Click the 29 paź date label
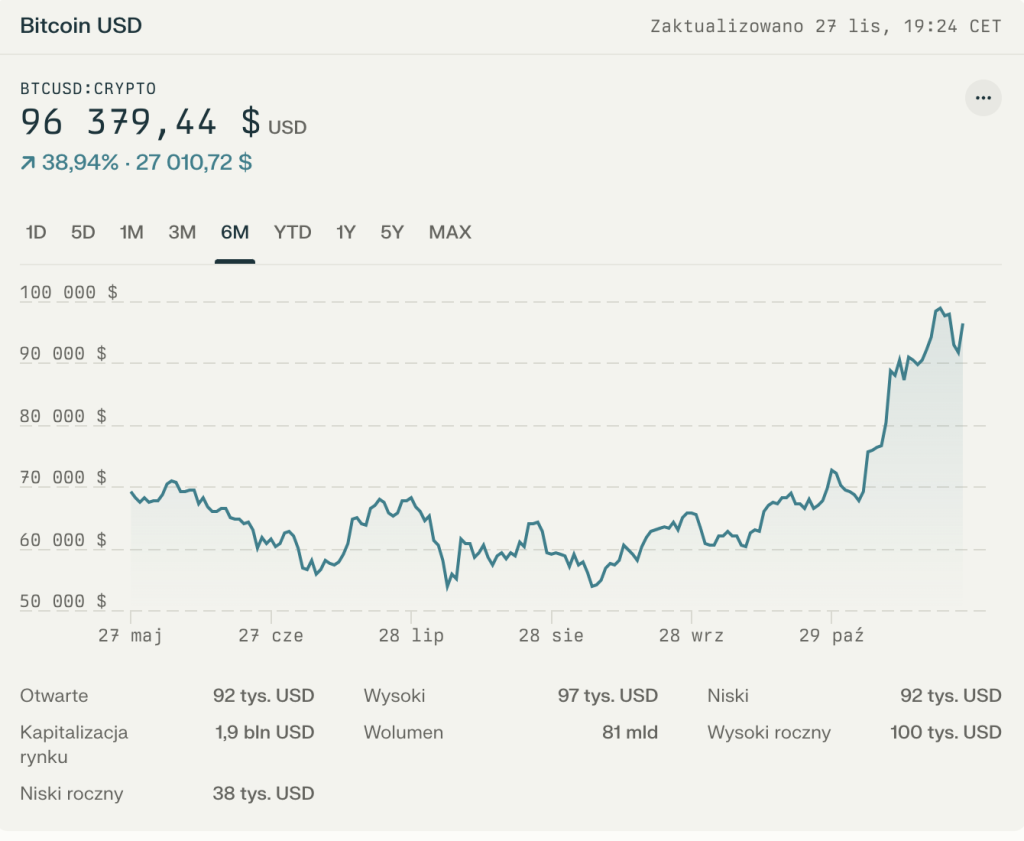 point(833,634)
